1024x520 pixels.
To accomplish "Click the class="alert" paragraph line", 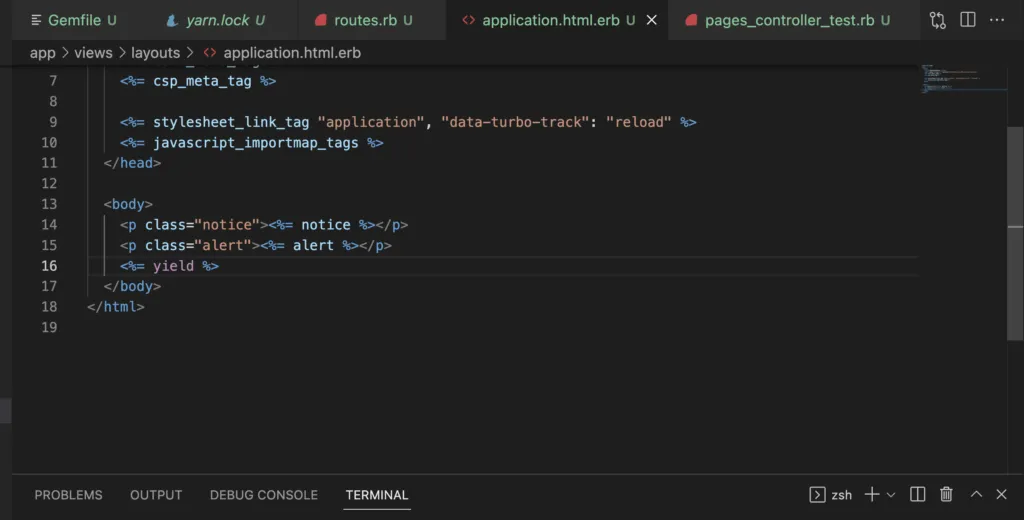I will click(x=256, y=246).
